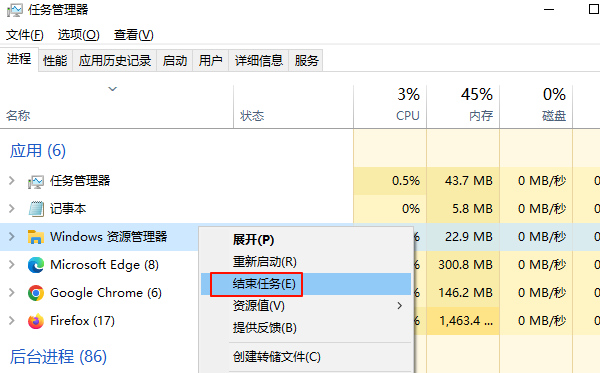The height and width of the screenshot is (373, 600).
Task: Expand the 任务管理器 process row
Action: pyautogui.click(x=12, y=181)
